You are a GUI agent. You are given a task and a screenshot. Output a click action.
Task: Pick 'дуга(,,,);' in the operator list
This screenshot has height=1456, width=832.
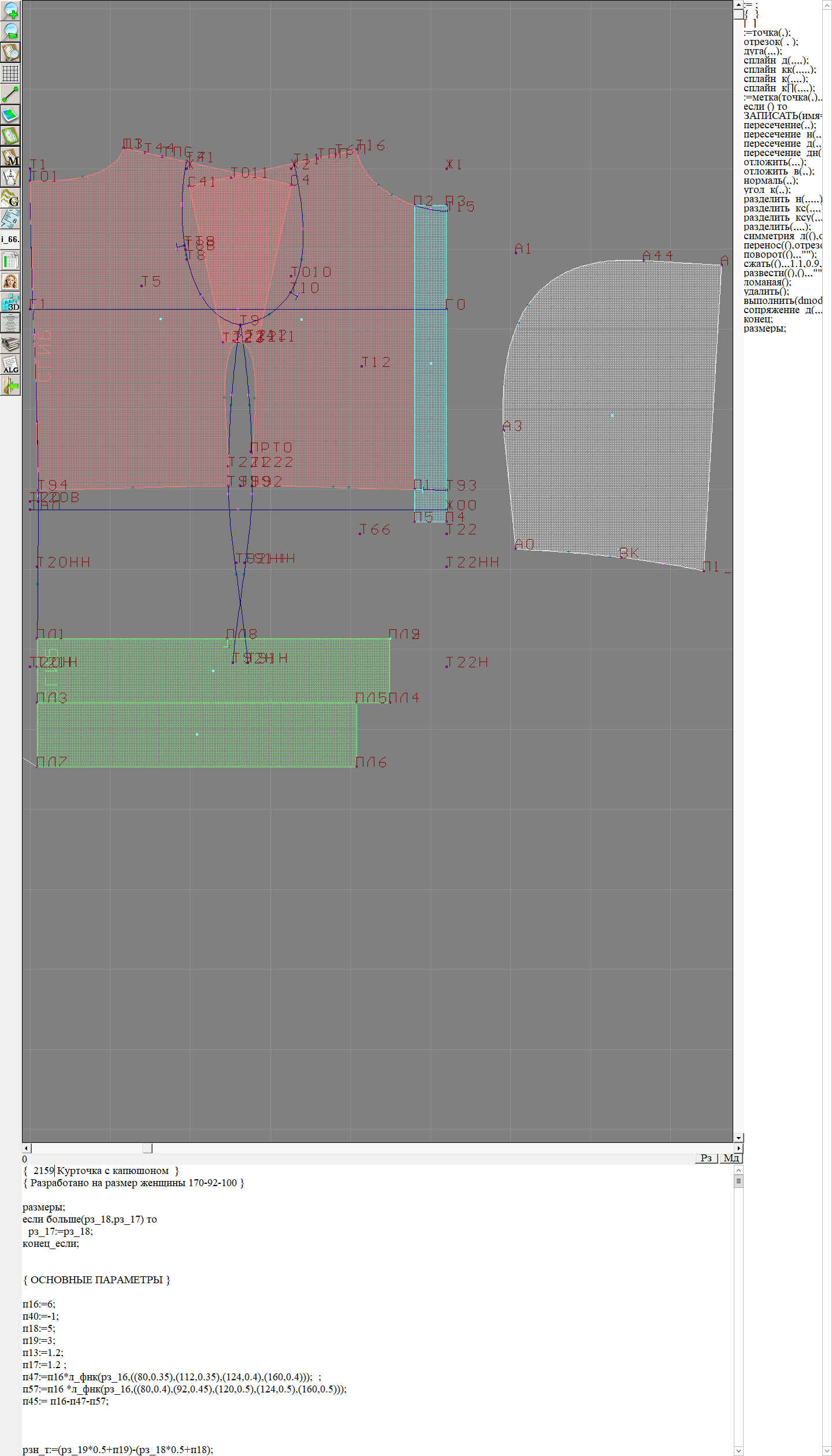click(x=762, y=51)
